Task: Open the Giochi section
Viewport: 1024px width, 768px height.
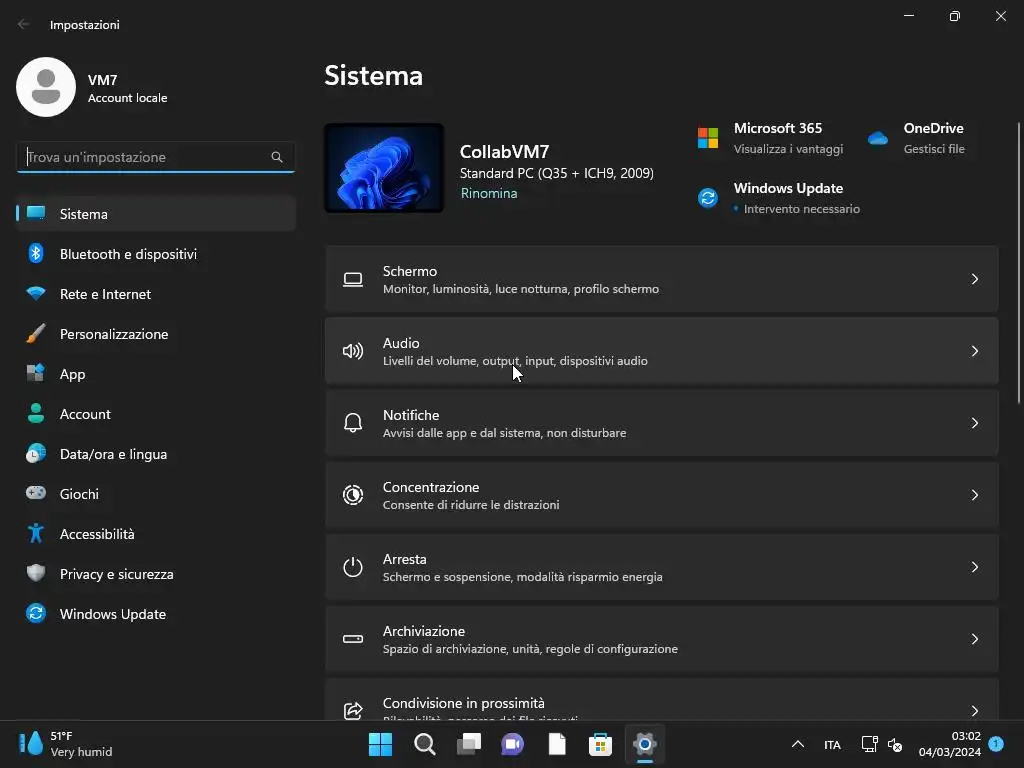Action: 156,494
